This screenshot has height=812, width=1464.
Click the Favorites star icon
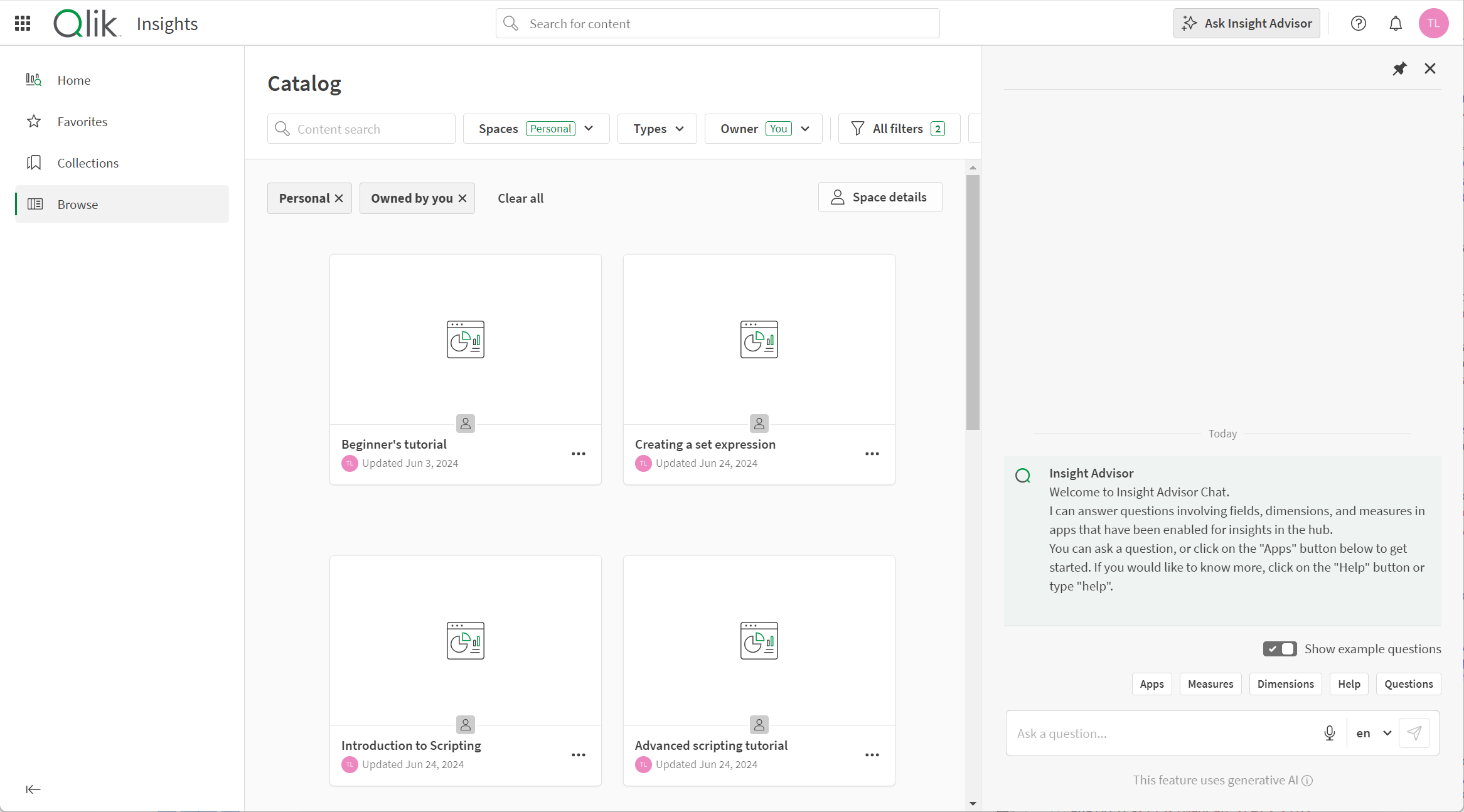pos(34,121)
